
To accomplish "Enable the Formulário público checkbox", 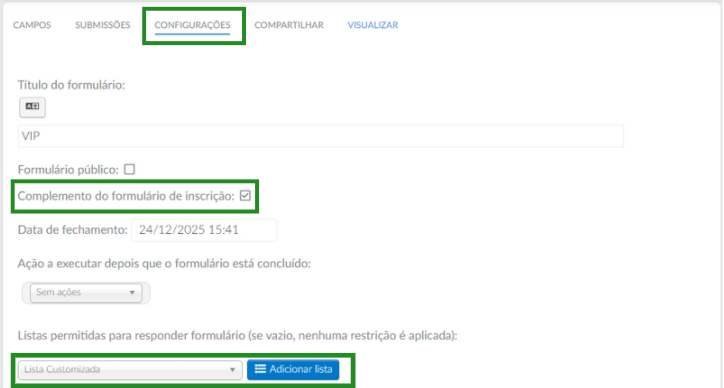I will click(130, 170).
